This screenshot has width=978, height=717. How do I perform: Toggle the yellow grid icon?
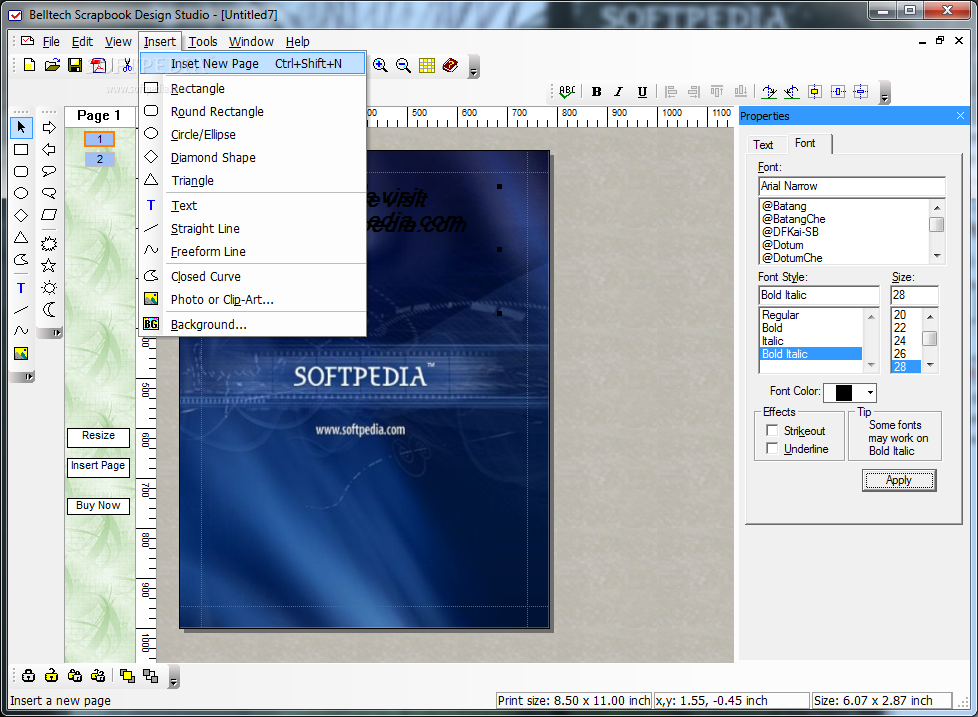coord(427,65)
